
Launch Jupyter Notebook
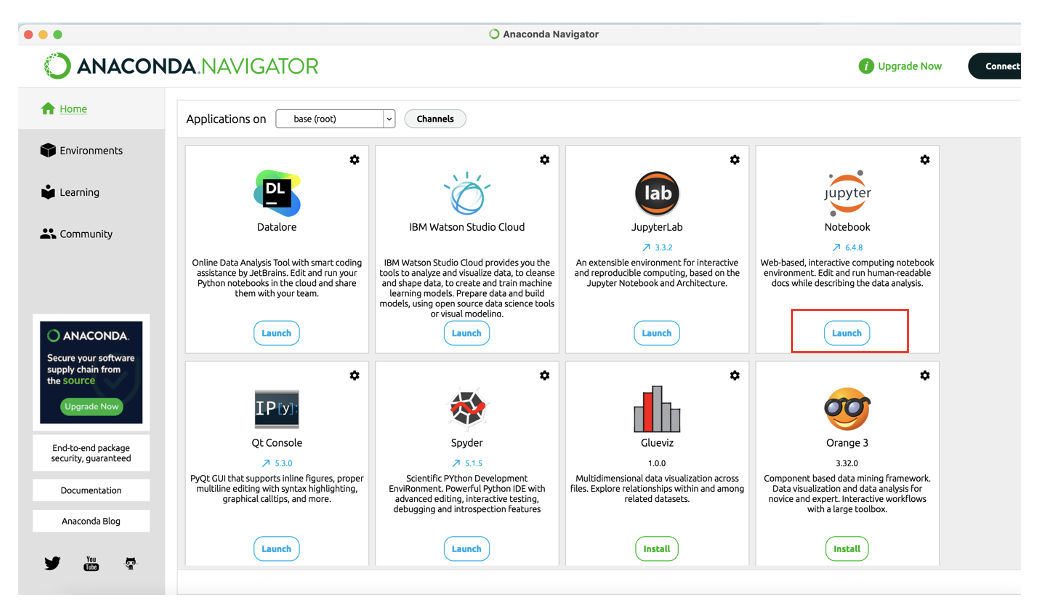pos(847,333)
